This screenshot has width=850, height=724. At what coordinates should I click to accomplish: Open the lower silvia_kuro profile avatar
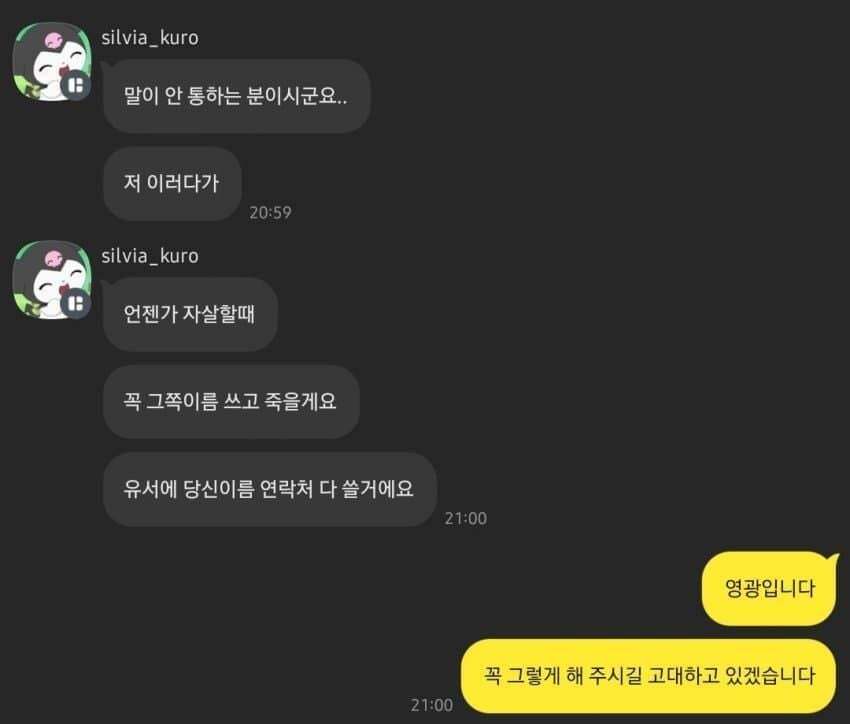click(51, 280)
